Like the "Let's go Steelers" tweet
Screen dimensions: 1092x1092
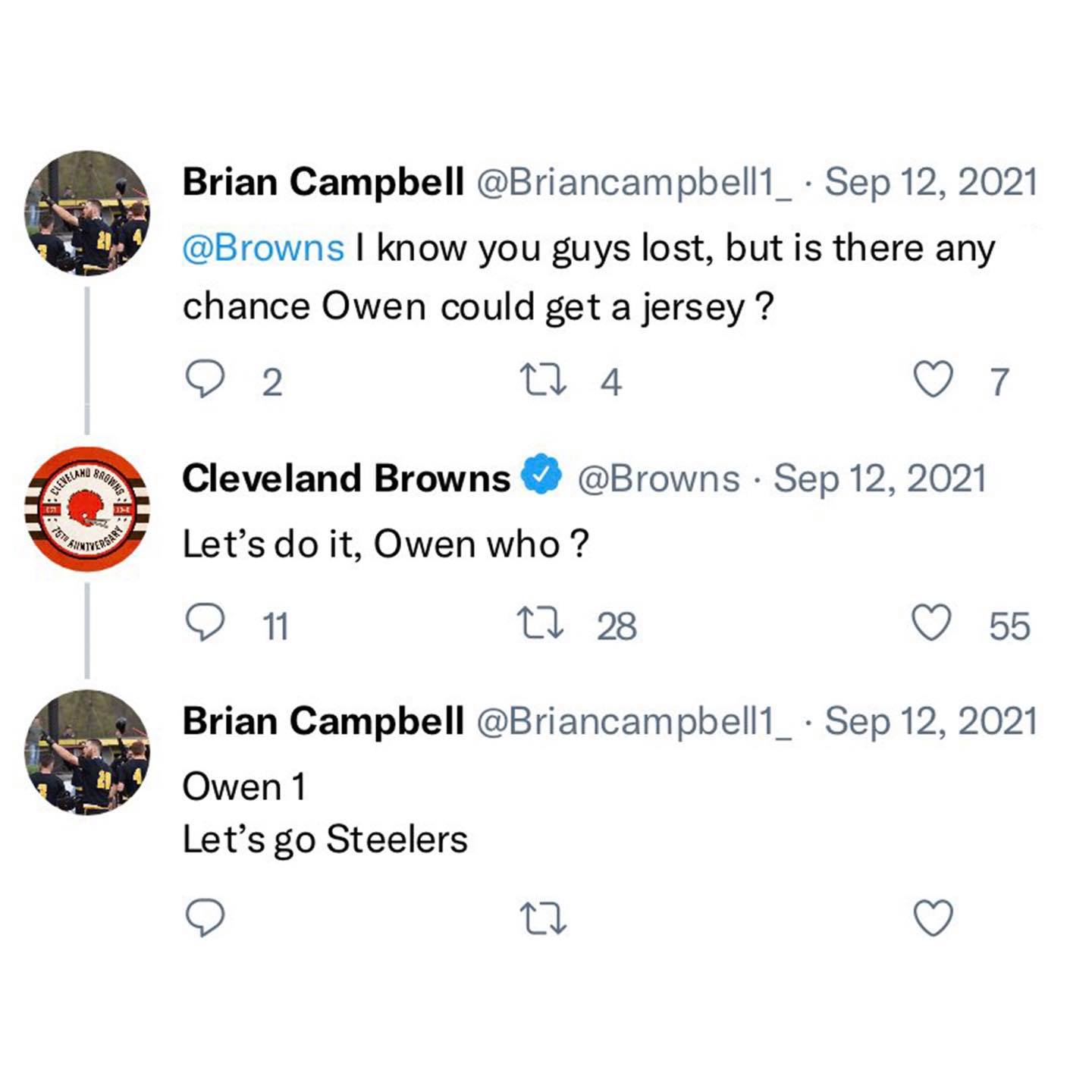click(932, 918)
